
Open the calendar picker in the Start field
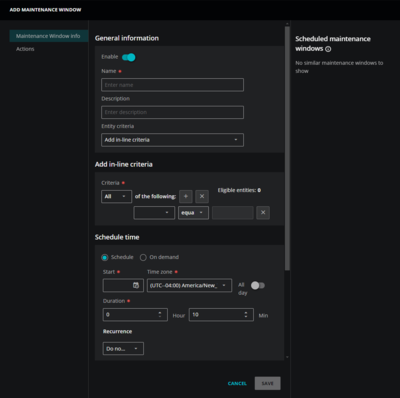click(x=136, y=285)
